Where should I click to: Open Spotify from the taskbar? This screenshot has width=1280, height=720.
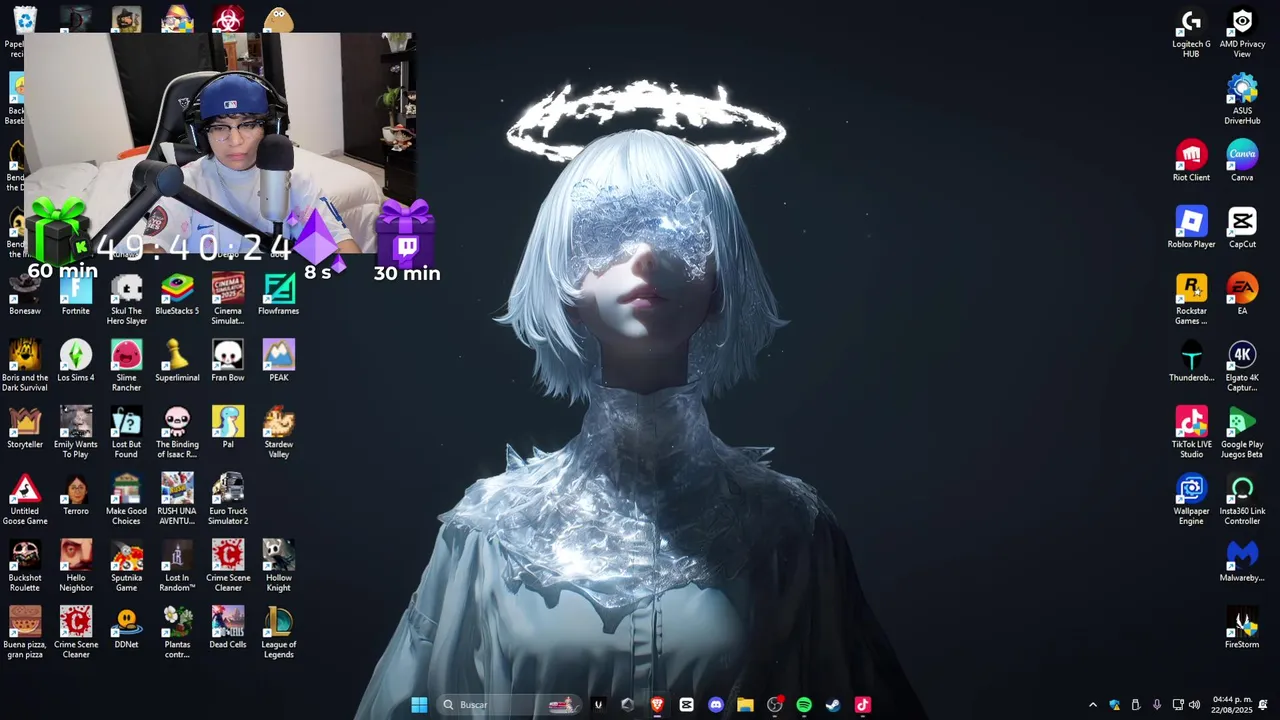pyautogui.click(x=804, y=705)
